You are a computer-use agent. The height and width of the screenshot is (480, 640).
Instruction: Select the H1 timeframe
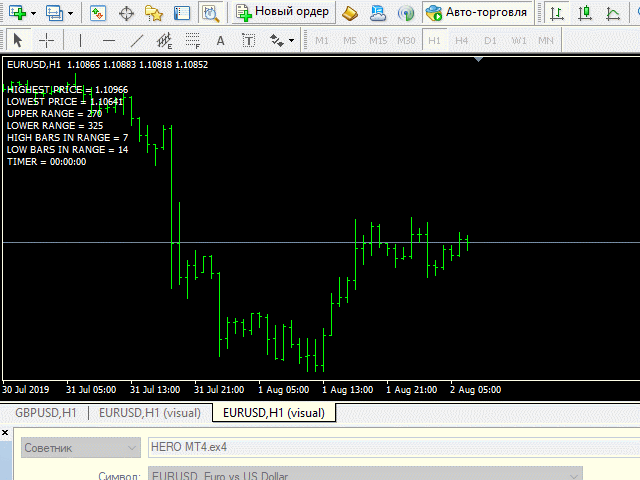click(434, 40)
